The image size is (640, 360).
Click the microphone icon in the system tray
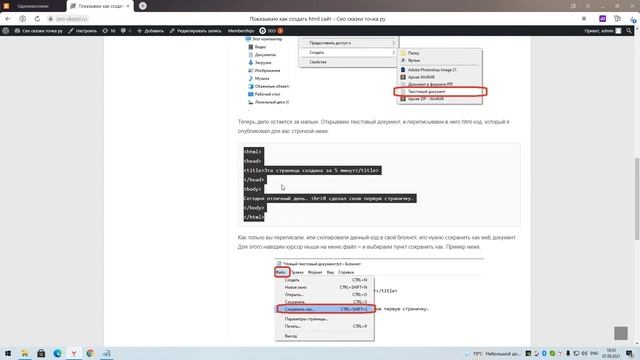click(568, 353)
